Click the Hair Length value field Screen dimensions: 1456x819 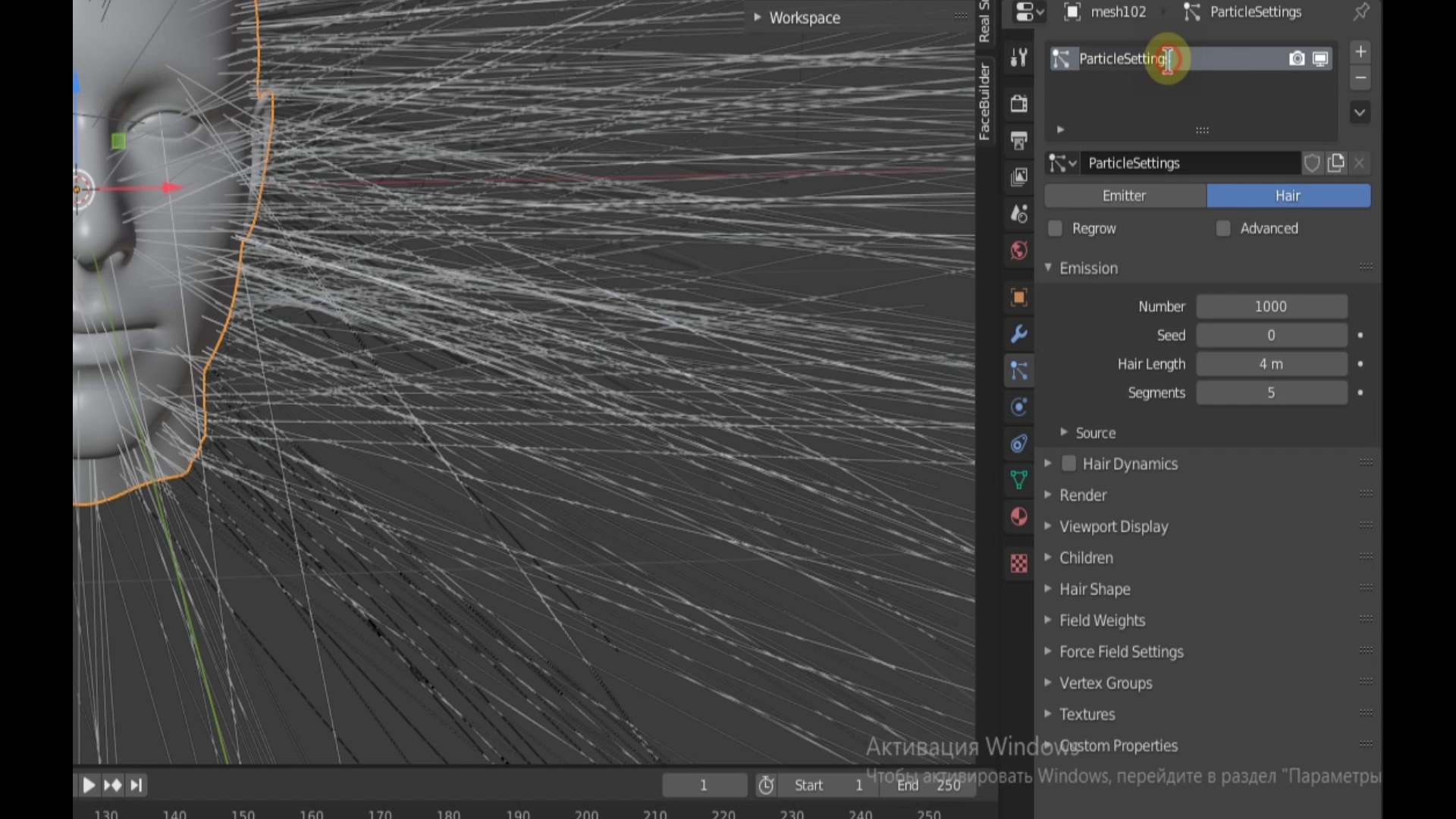coord(1271,364)
